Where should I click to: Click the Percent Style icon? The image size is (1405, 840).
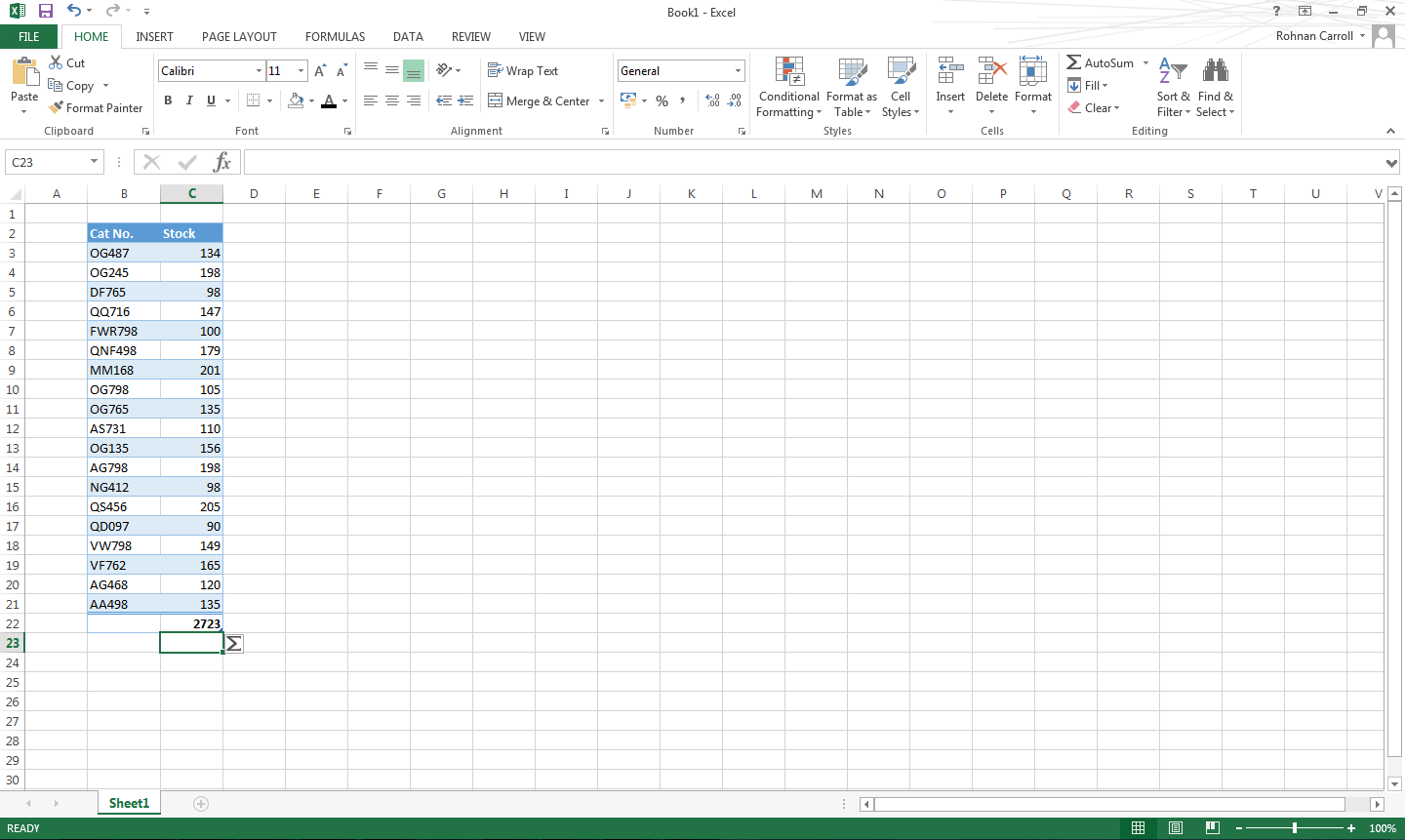[x=662, y=100]
